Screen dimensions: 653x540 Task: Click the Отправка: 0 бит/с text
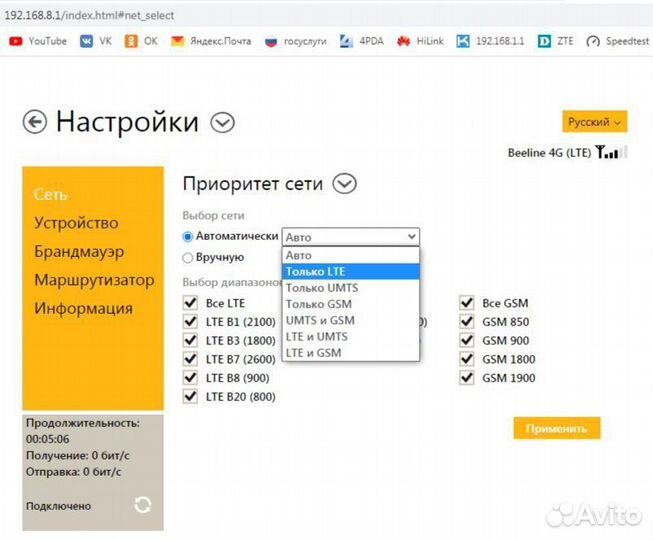[x=73, y=472]
